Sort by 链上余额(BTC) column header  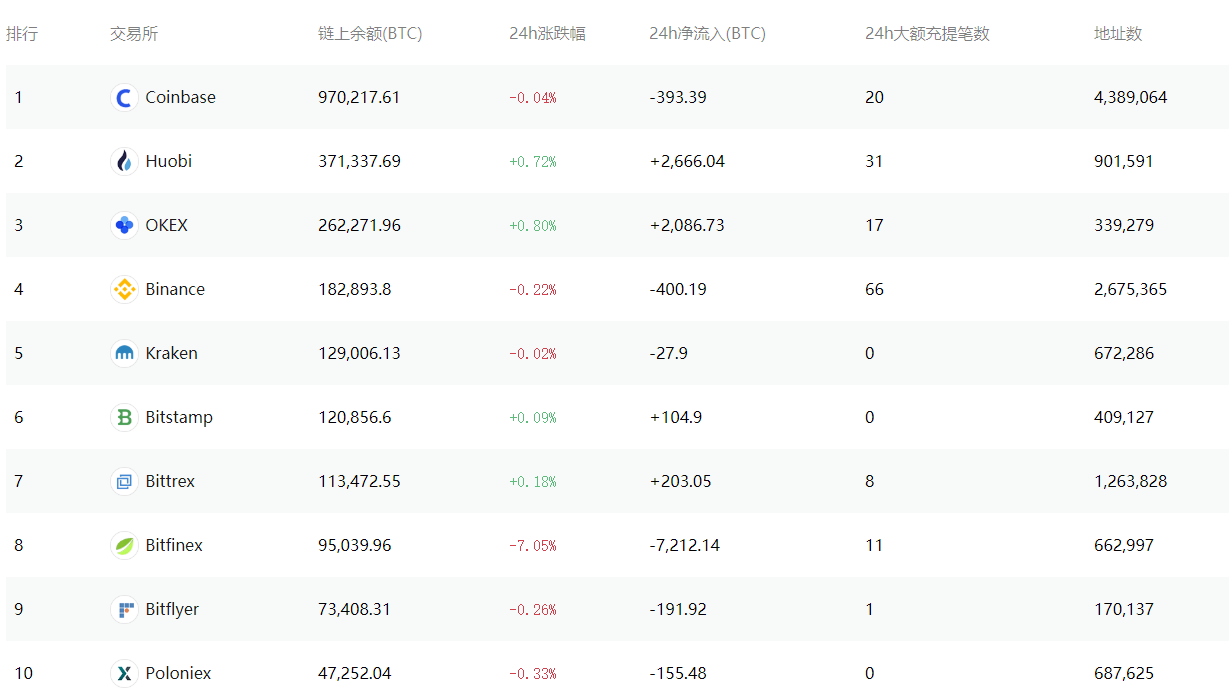(x=370, y=34)
